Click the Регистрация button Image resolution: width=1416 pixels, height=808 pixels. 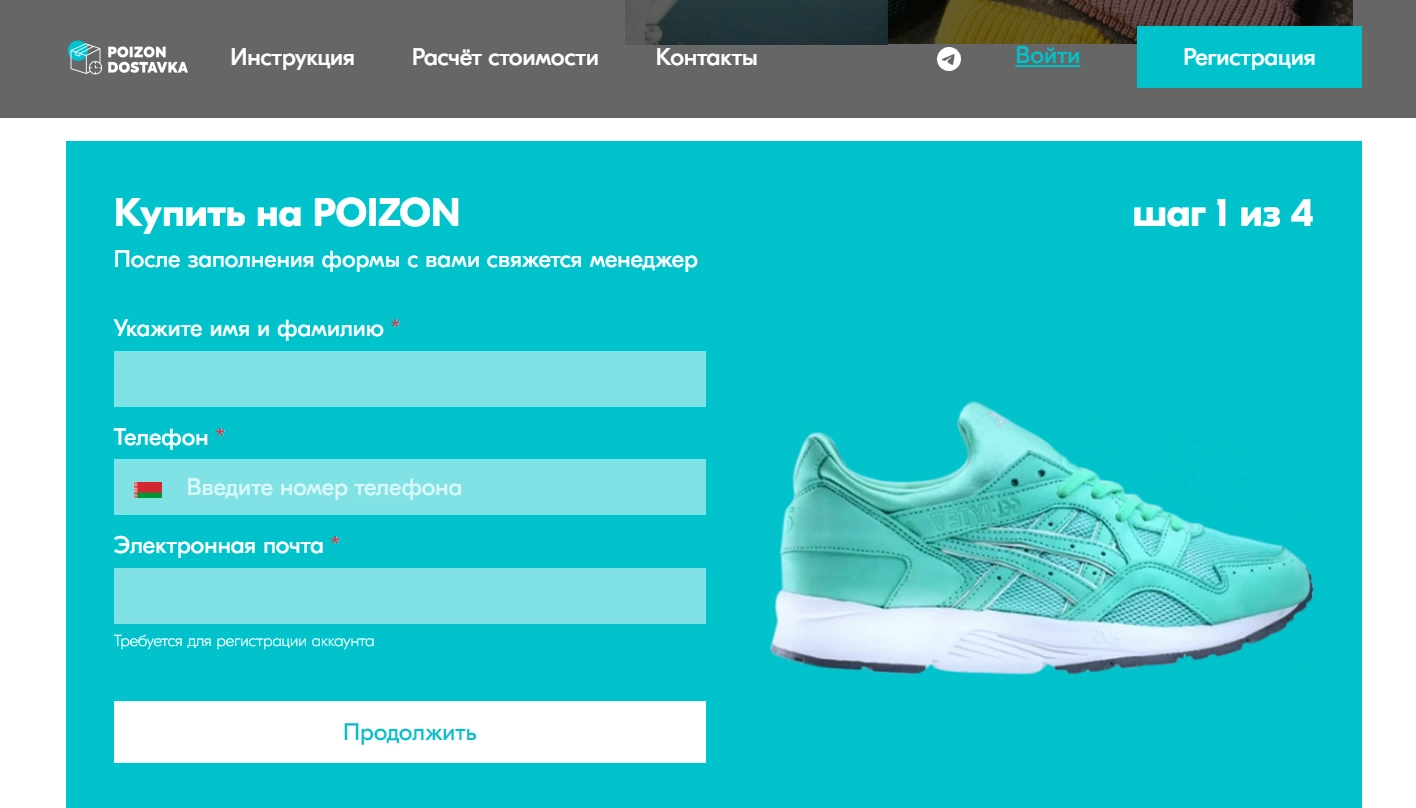pos(1249,57)
